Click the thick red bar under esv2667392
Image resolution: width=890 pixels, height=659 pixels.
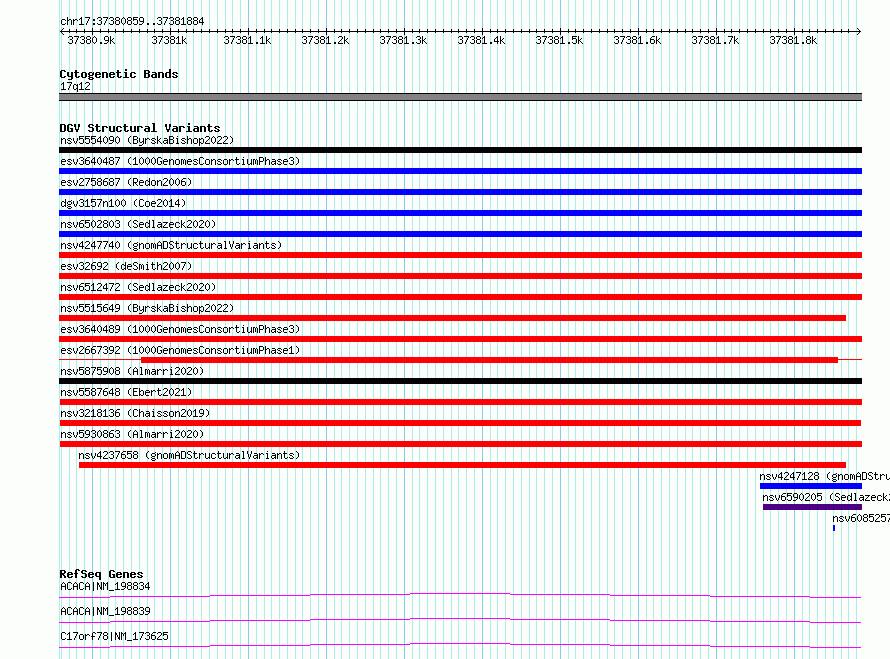489,360
